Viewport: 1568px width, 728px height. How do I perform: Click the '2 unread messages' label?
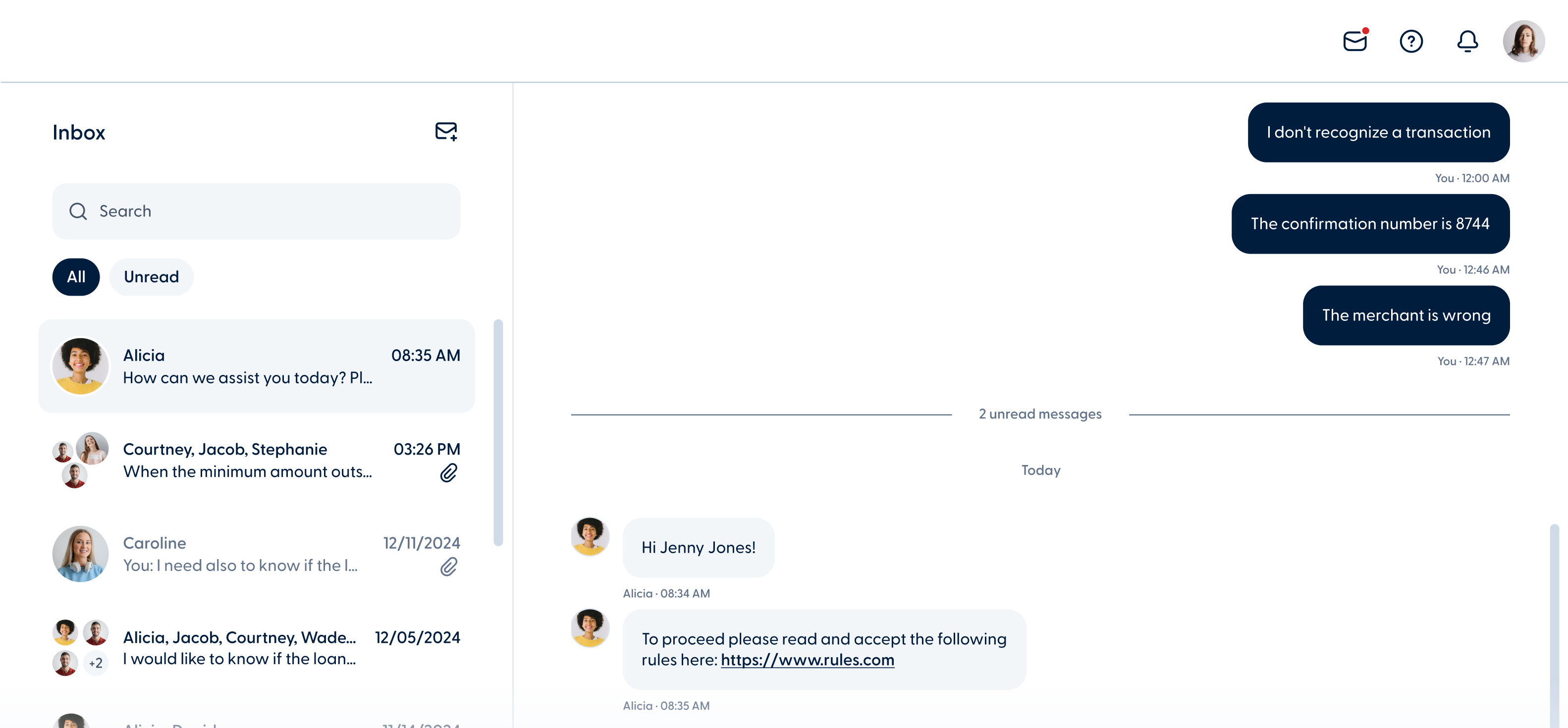[1040, 414]
